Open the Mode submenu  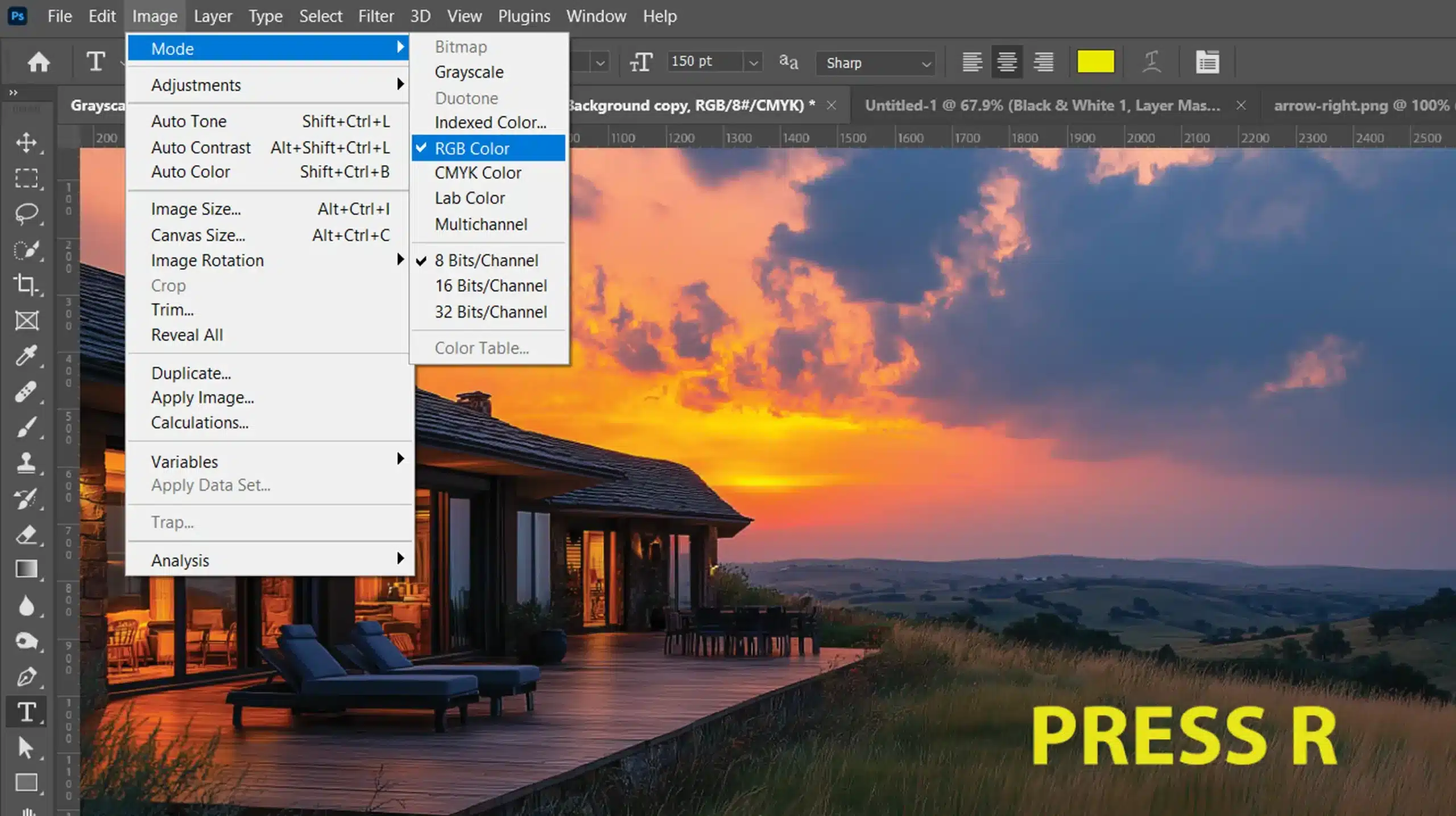(x=268, y=48)
